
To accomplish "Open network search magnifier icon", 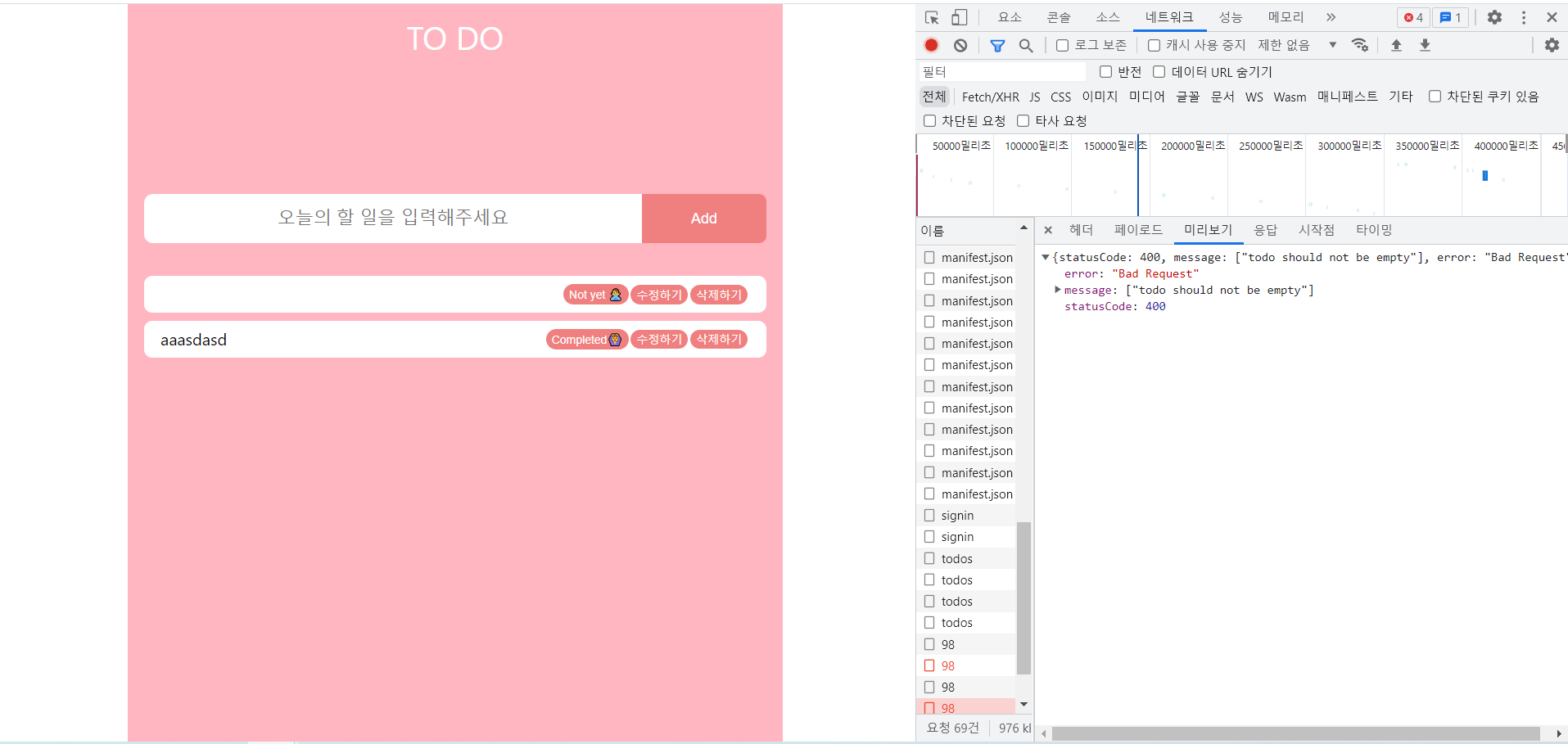I will tap(1026, 45).
